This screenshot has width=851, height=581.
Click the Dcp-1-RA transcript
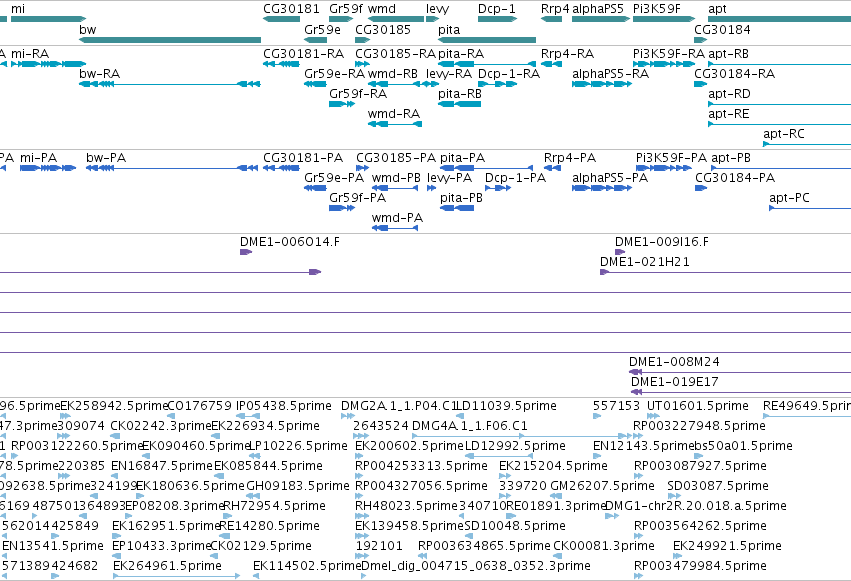[497, 84]
